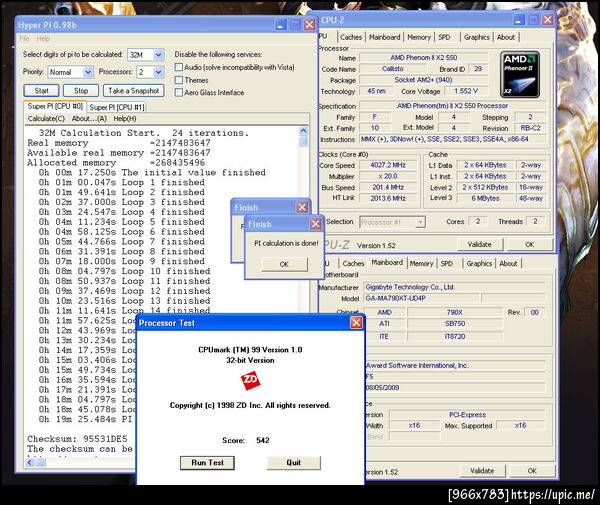Close the front Finish dialog
This screenshot has height=505, width=600.
[x=315, y=224]
